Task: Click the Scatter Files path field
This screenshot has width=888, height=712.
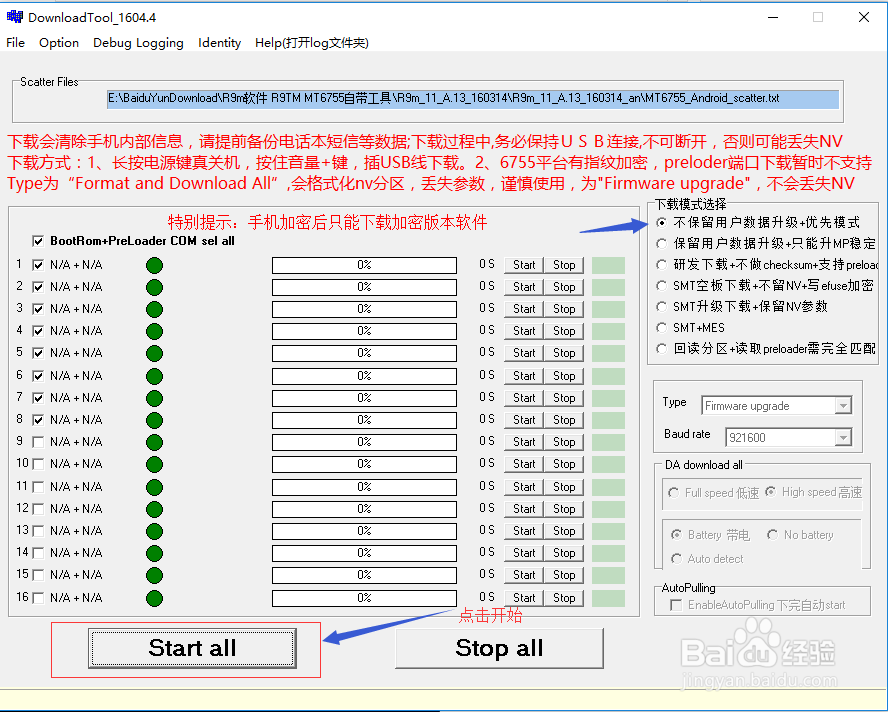Action: [472, 99]
